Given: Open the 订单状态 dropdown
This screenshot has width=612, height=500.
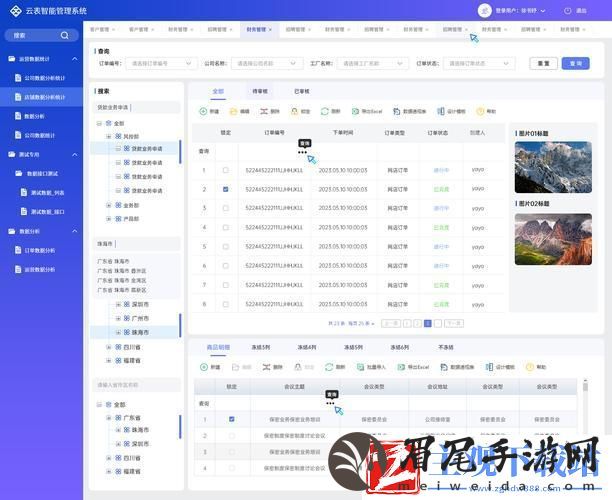Looking at the screenshot, I should click(479, 63).
